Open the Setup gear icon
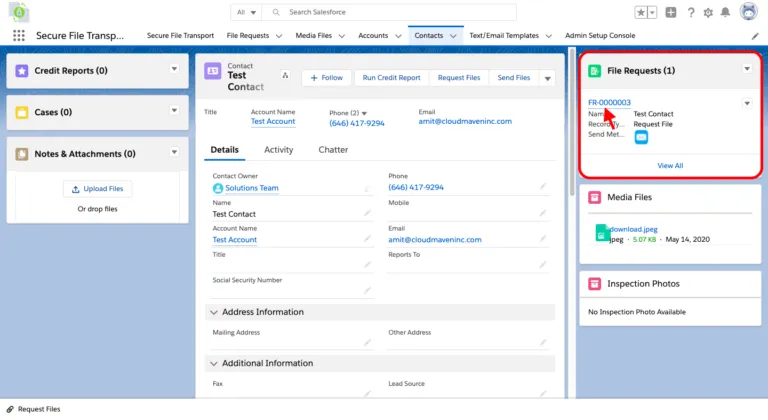This screenshot has width=768, height=420. pyautogui.click(x=708, y=13)
